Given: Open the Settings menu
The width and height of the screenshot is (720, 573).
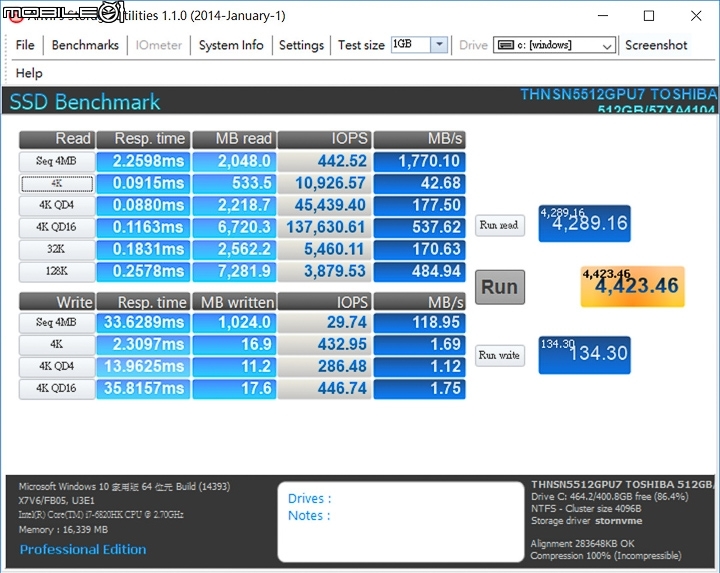Looking at the screenshot, I should point(301,45).
